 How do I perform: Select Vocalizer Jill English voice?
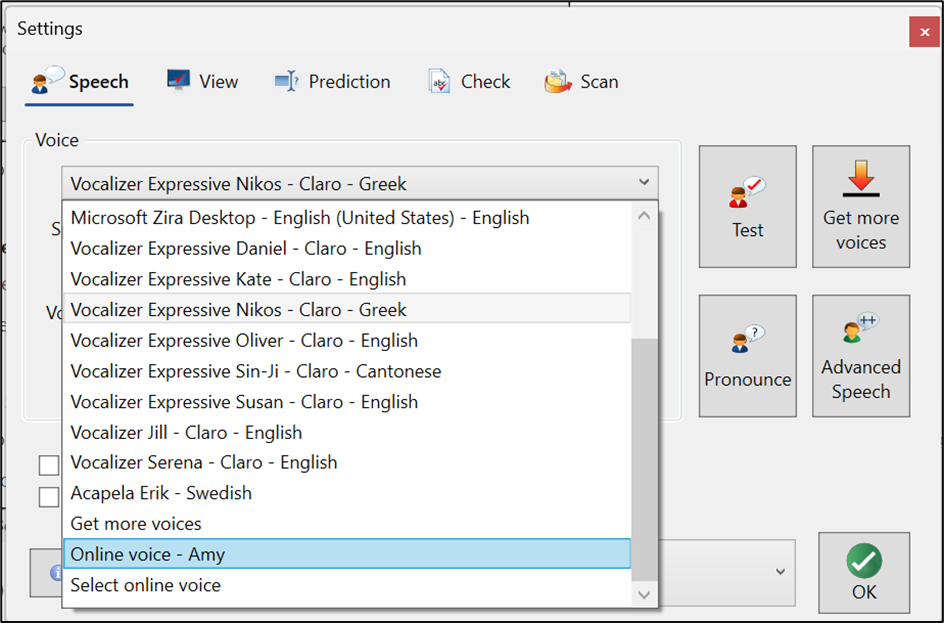pyautogui.click(x=347, y=433)
